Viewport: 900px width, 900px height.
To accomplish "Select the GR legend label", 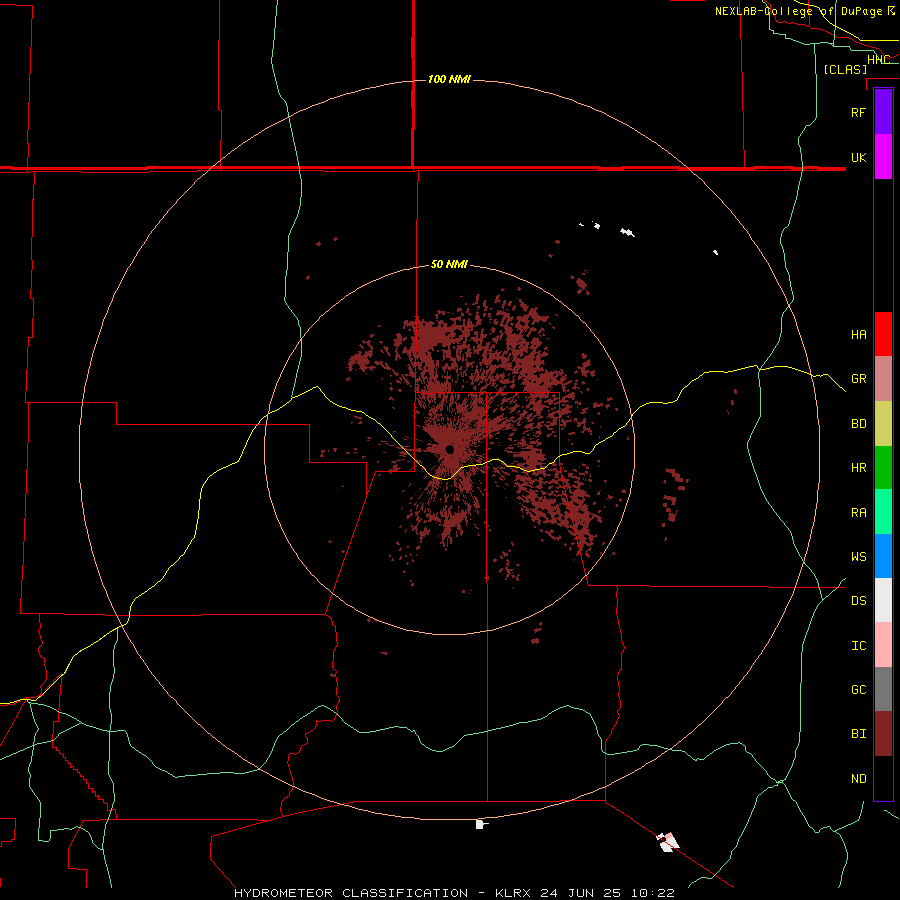I will (858, 379).
